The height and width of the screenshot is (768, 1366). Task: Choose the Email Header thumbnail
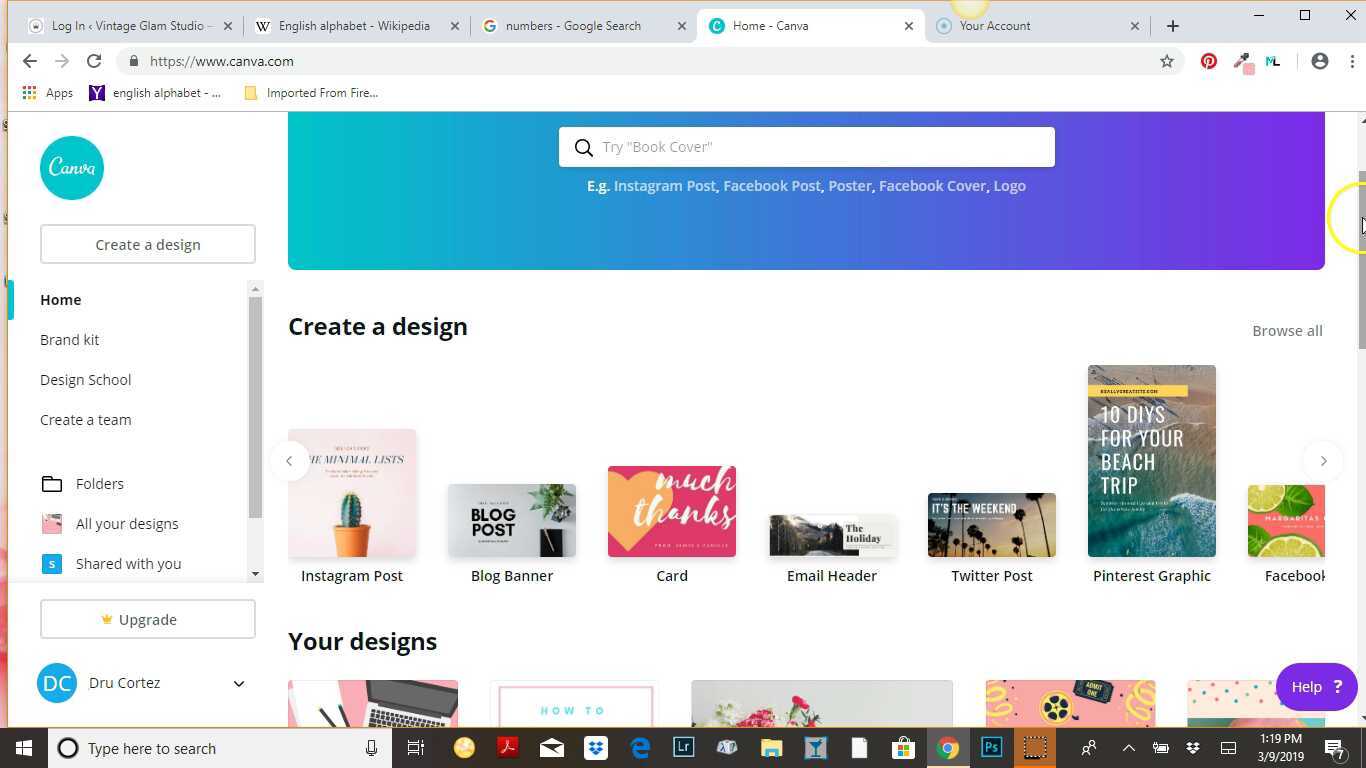pyautogui.click(x=832, y=535)
